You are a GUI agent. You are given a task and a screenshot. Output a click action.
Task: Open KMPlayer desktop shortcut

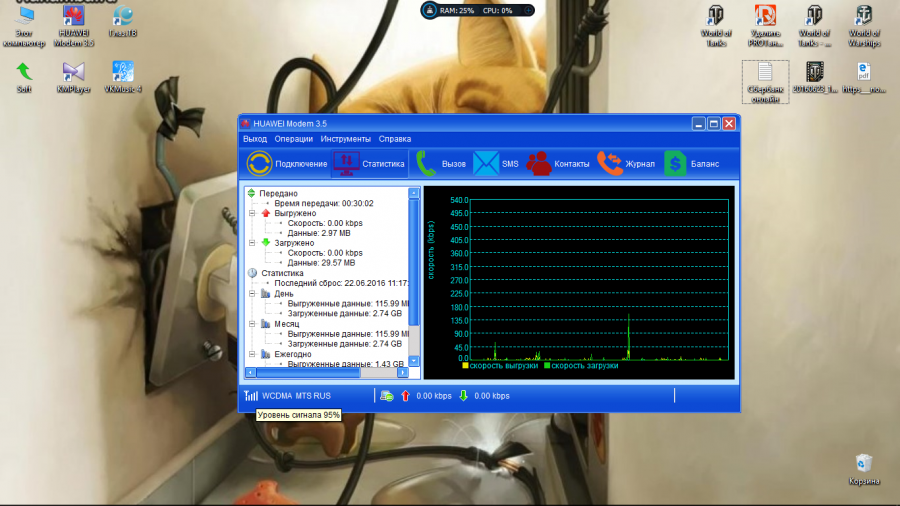pos(73,77)
